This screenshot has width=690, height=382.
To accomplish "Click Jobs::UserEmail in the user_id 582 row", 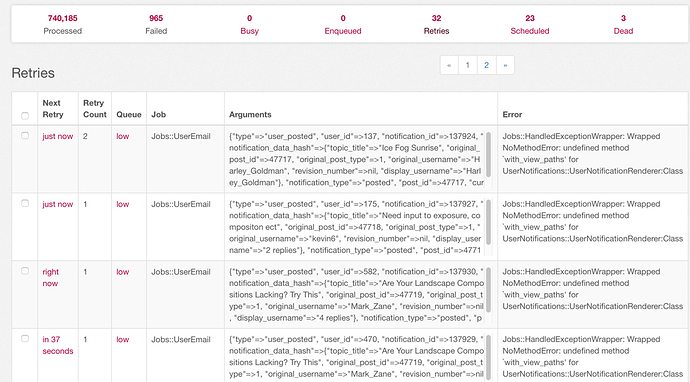I will pyautogui.click(x=181, y=272).
